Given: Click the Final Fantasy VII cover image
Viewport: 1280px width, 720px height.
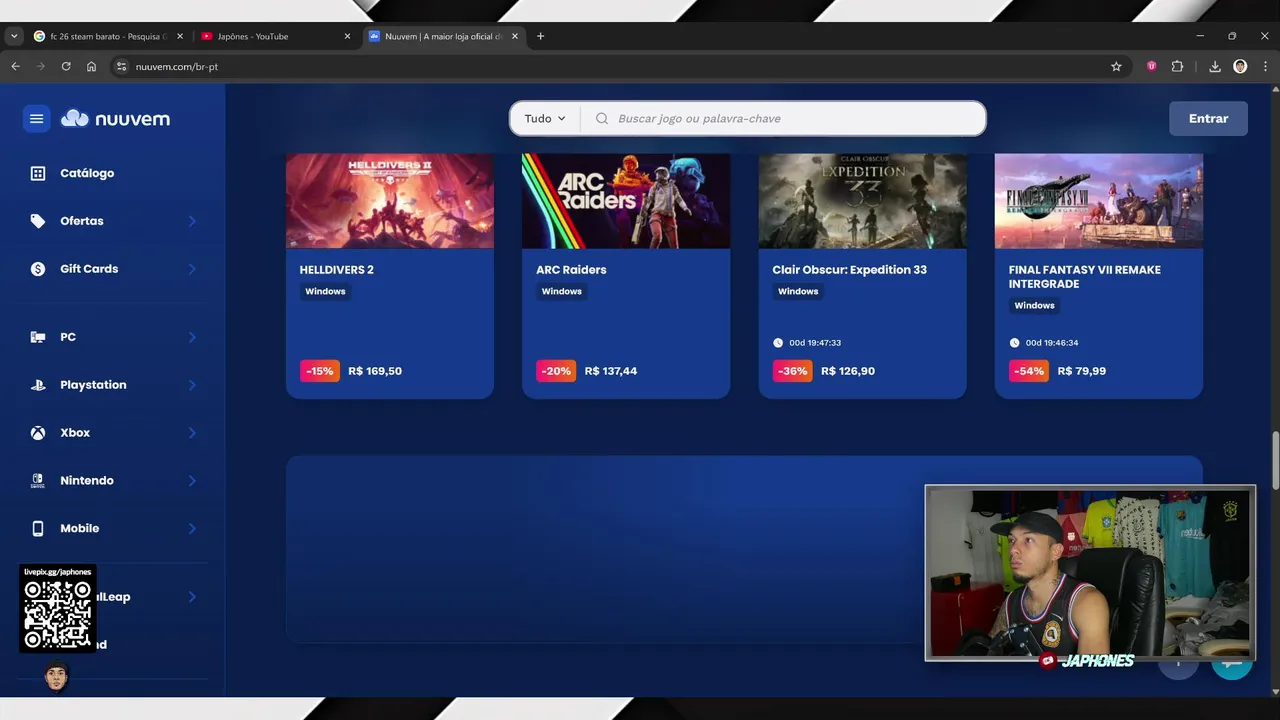Looking at the screenshot, I should (x=1099, y=200).
